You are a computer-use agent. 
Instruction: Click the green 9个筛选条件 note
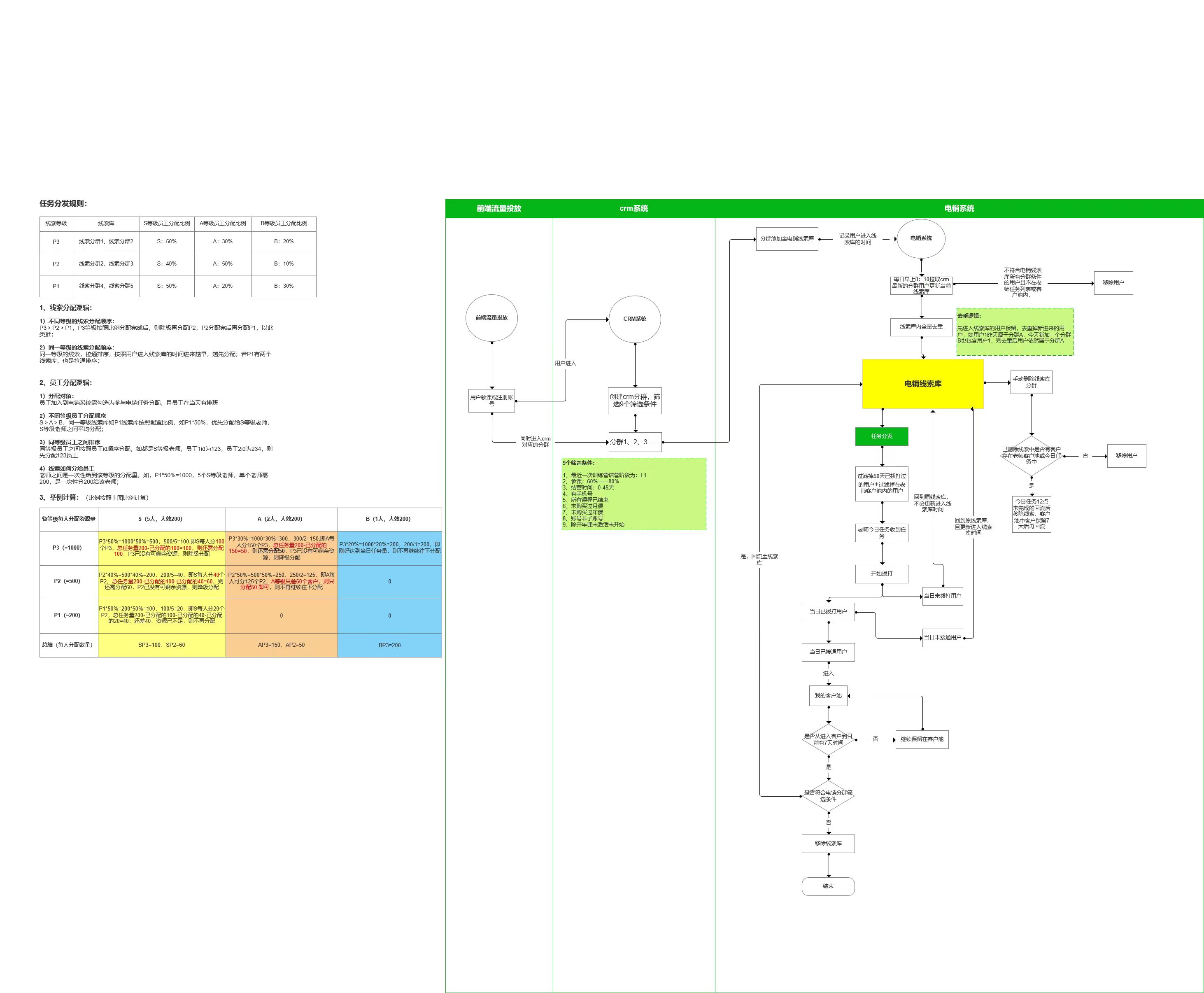634,494
